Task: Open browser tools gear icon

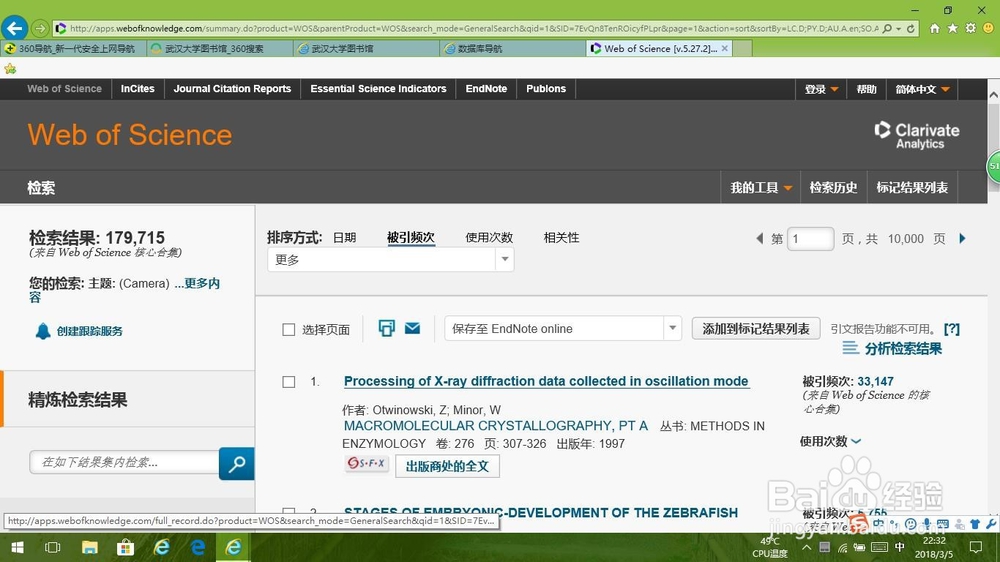Action: click(x=971, y=29)
